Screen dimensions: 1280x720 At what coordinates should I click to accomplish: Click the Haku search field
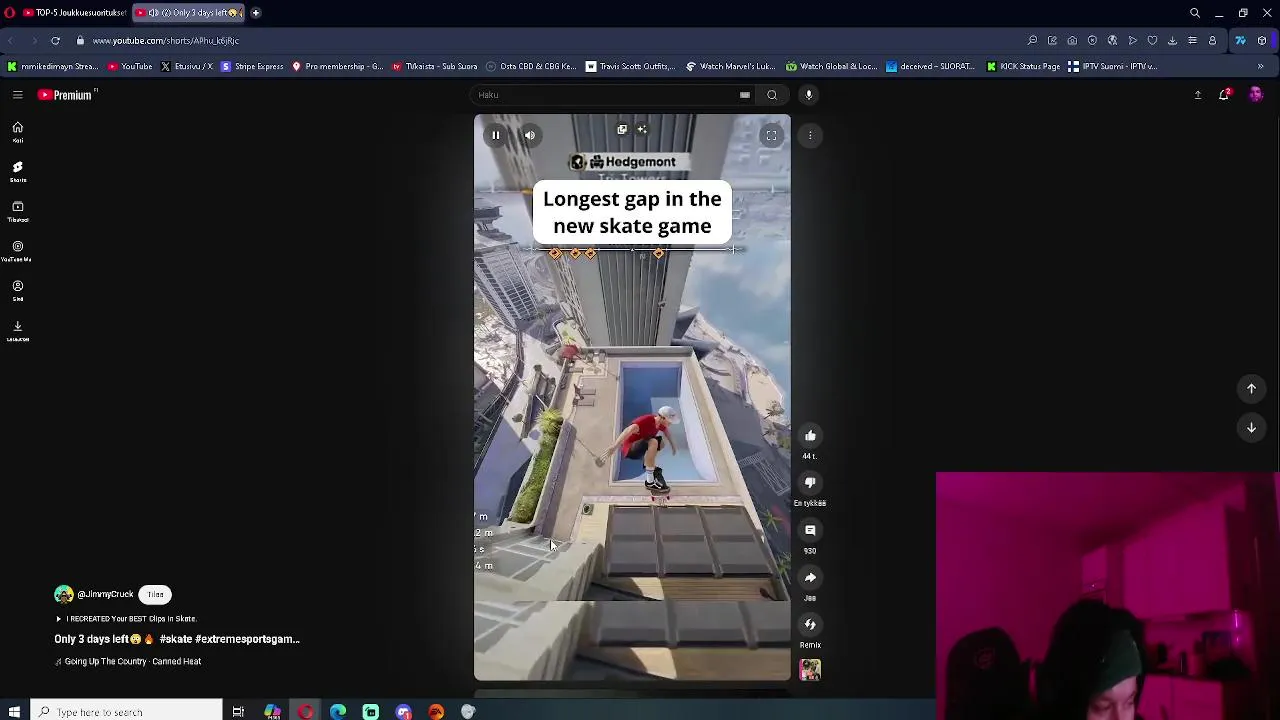click(606, 95)
